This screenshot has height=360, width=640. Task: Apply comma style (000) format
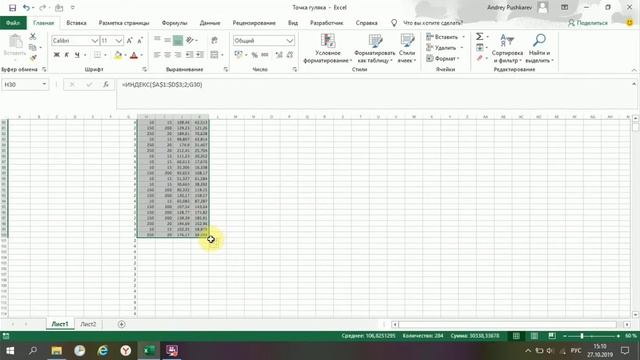point(265,55)
